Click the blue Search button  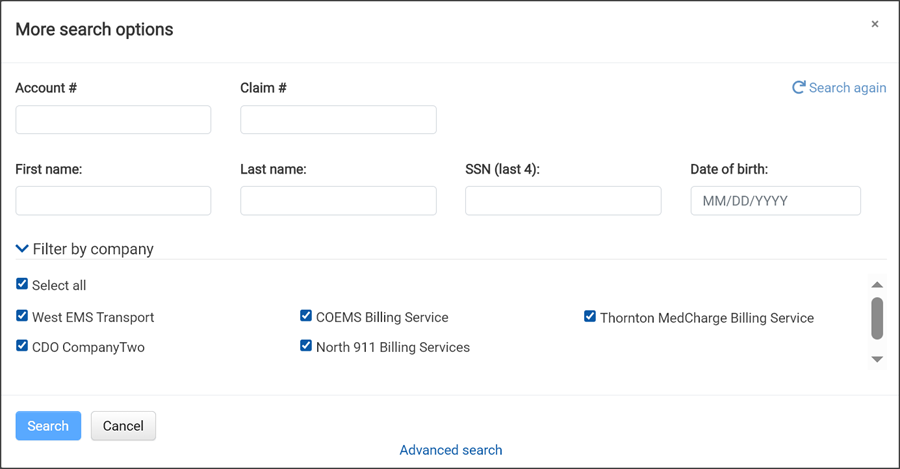coord(48,426)
